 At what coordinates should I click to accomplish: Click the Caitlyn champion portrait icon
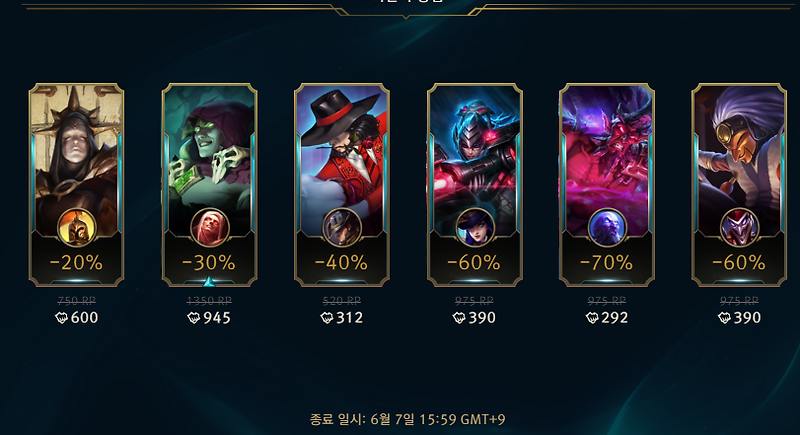[x=474, y=227]
